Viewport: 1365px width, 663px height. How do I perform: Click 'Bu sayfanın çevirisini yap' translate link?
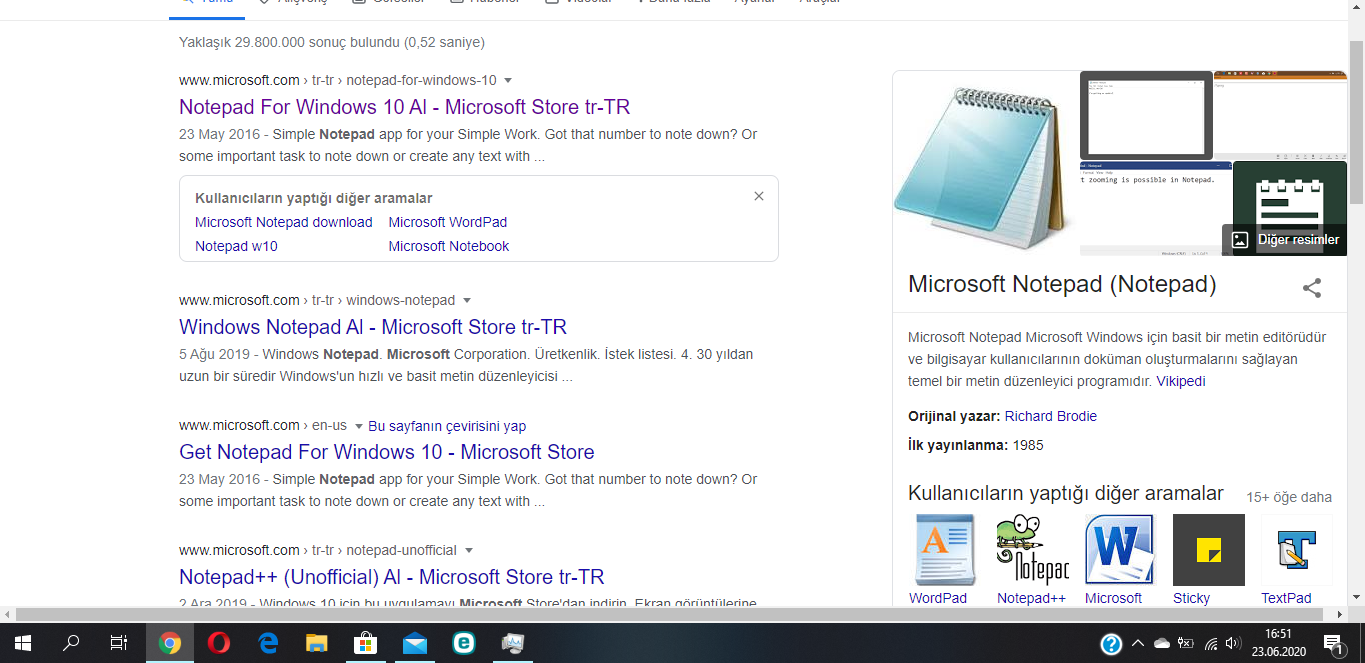[x=447, y=426]
